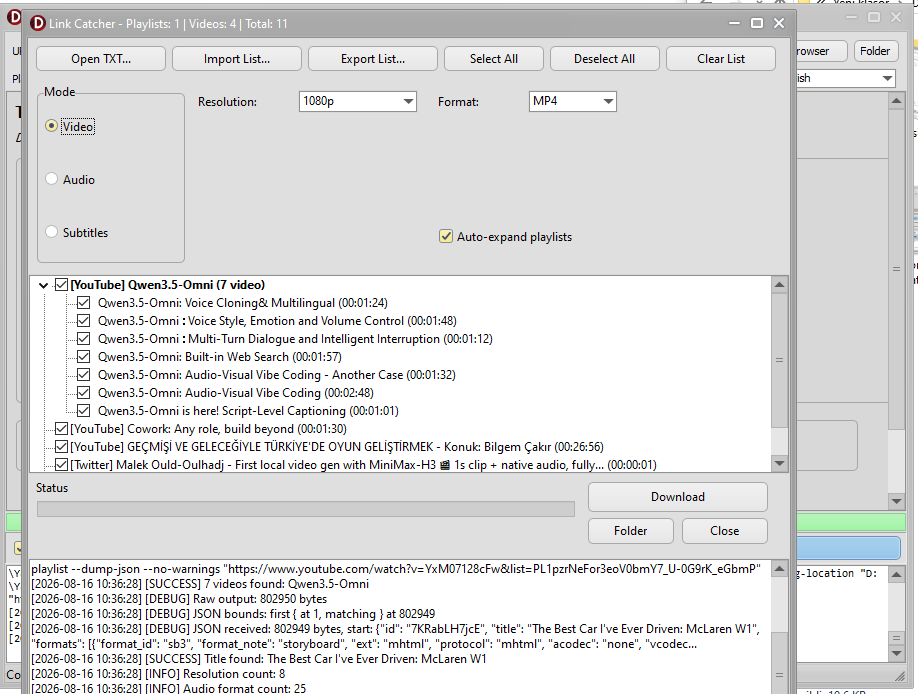Clear List button
Viewport: 918px width, 694px height.
(x=721, y=59)
